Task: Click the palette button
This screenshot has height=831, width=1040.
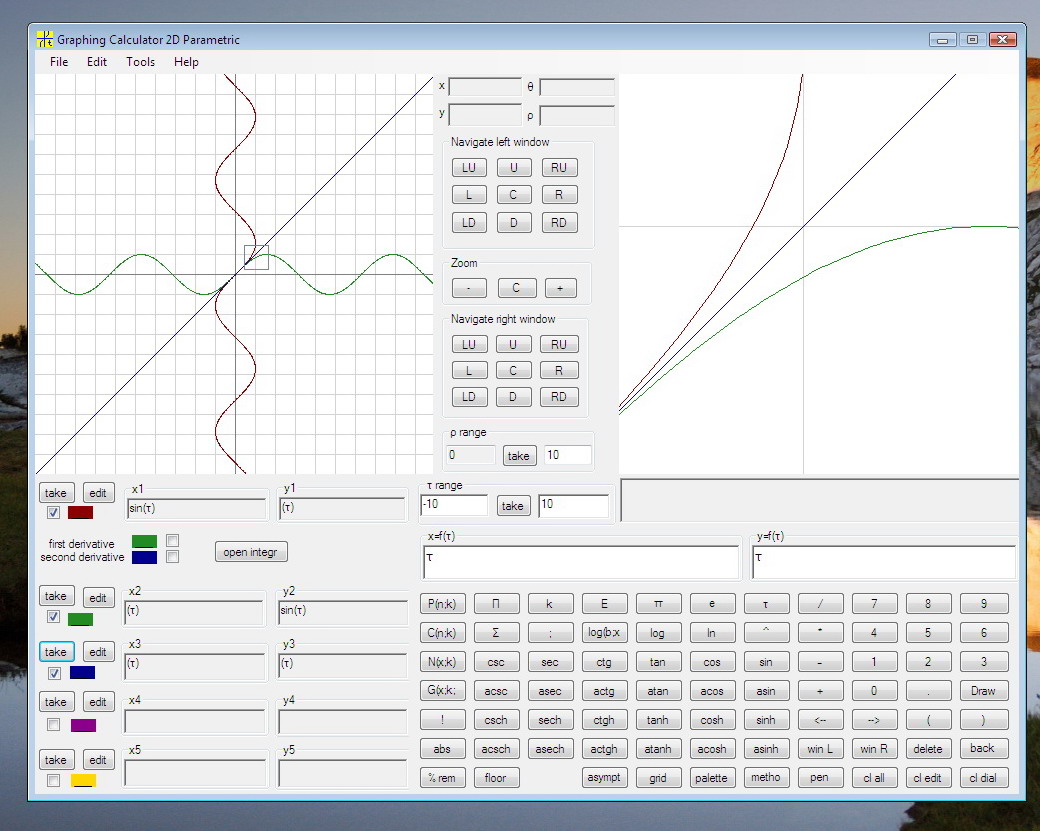Action: coord(712,778)
